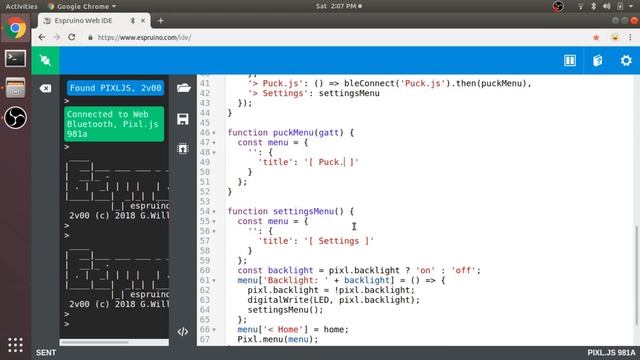The height and width of the screenshot is (360, 640).
Task: Show applications grid in dock
Action: (x=16, y=345)
